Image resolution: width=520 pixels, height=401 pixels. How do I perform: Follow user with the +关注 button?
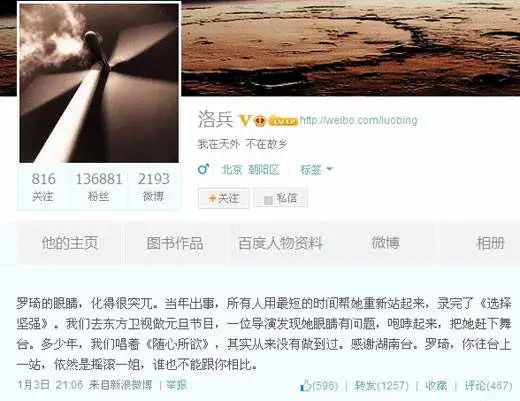[224, 198]
